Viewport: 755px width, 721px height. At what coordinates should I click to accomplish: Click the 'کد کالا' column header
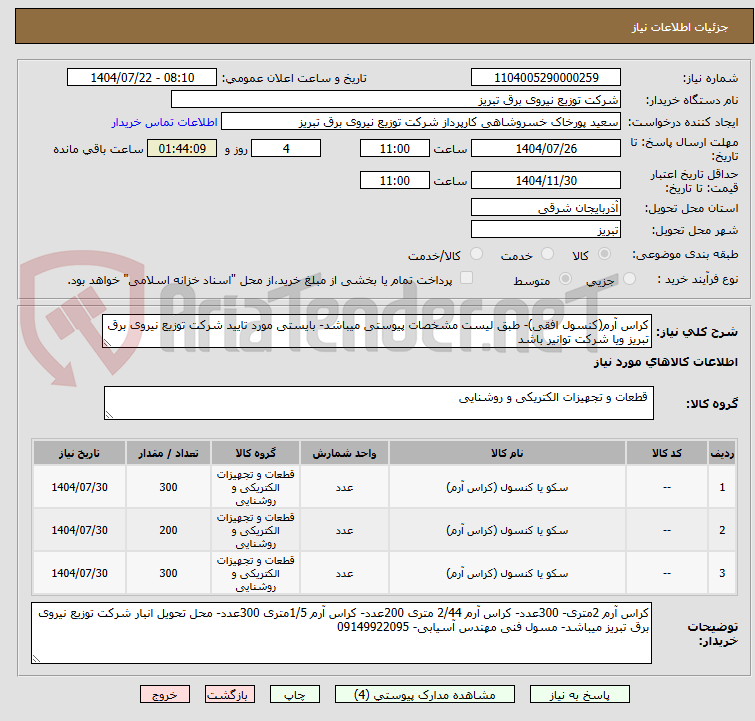coord(667,453)
